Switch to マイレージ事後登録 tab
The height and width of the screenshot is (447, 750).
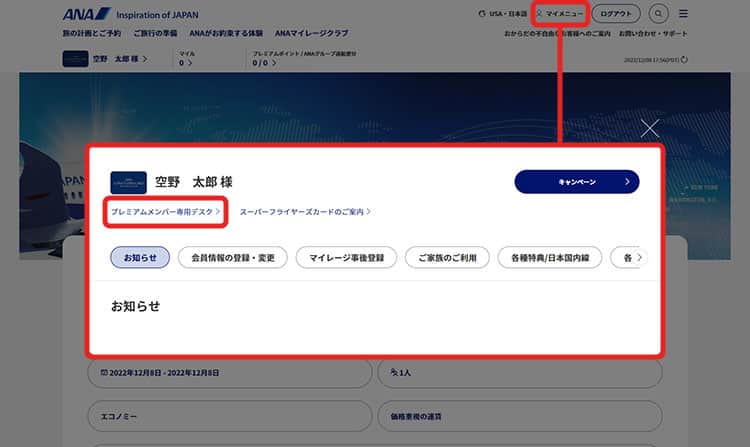pos(346,258)
